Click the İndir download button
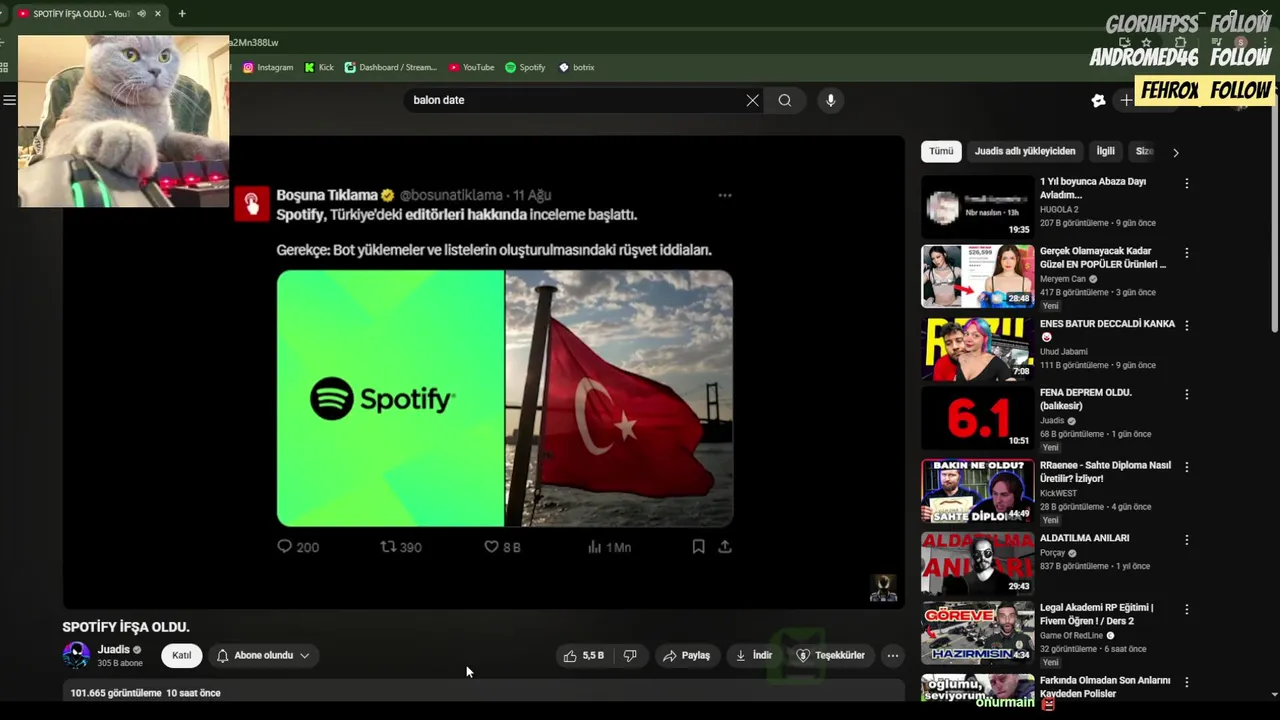This screenshot has width=1280, height=720. point(754,656)
